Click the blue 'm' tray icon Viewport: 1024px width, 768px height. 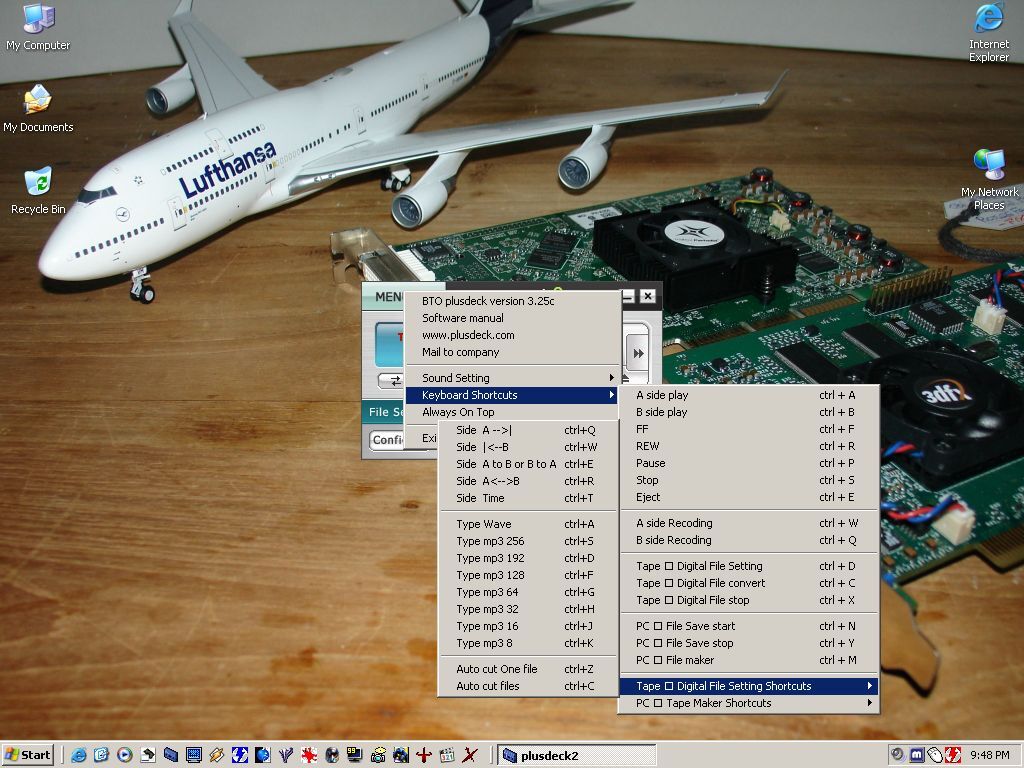coord(917,754)
